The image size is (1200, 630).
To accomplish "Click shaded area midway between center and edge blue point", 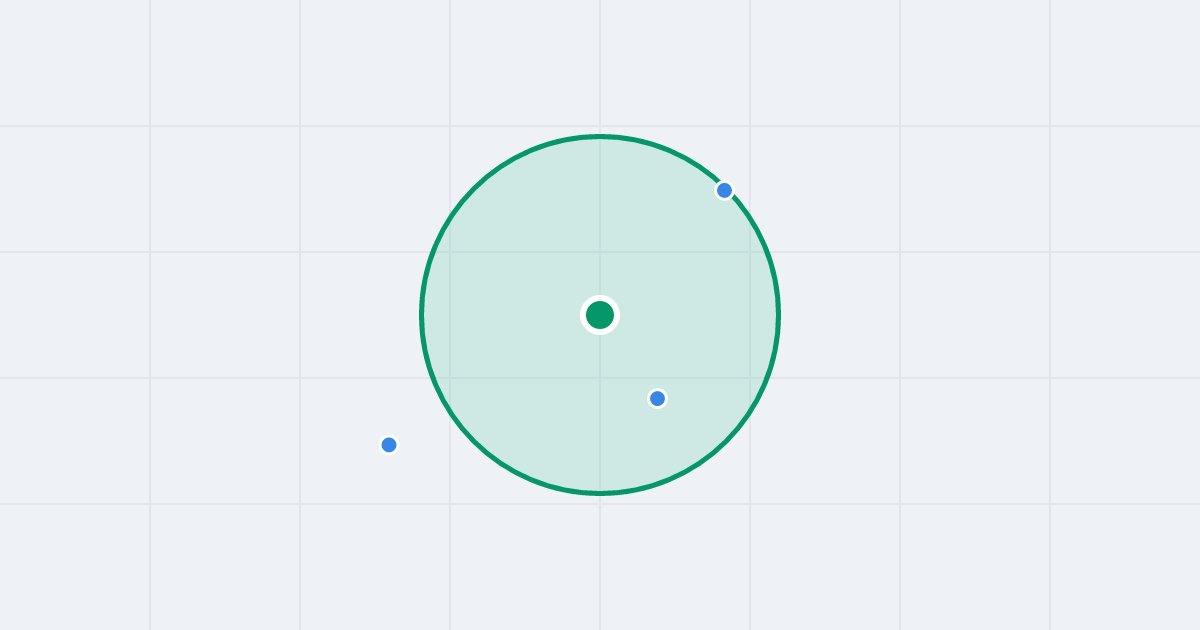I will pyautogui.click(x=662, y=252).
